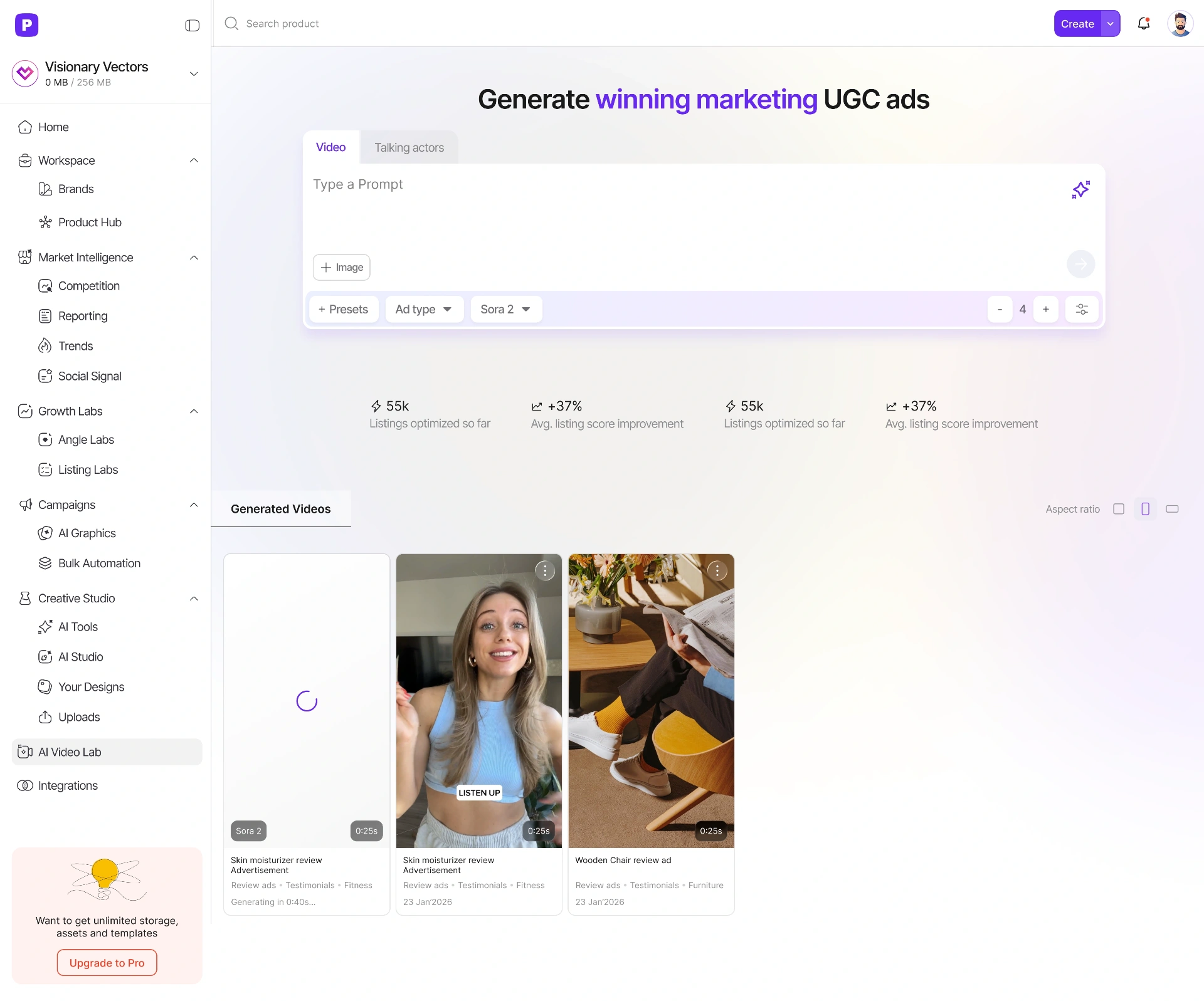Open Product Hub in the sidebar
The height and width of the screenshot is (1001, 1204).
pos(90,223)
